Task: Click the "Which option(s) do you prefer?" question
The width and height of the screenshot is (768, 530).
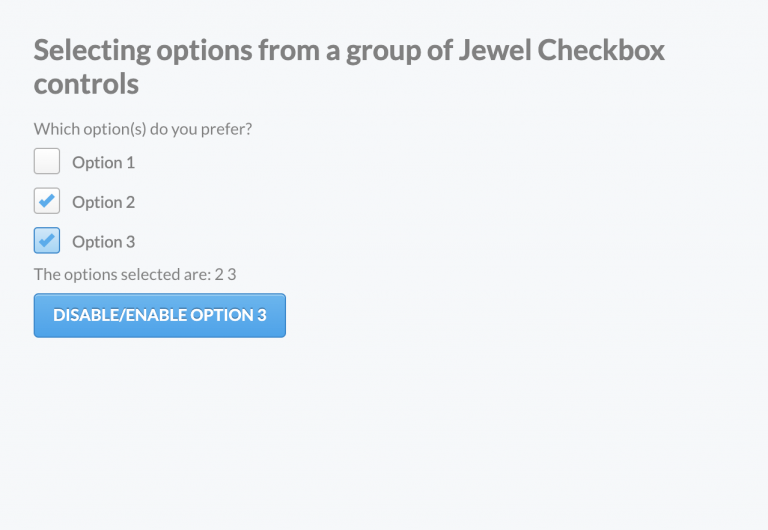Action: pyautogui.click(x=143, y=129)
